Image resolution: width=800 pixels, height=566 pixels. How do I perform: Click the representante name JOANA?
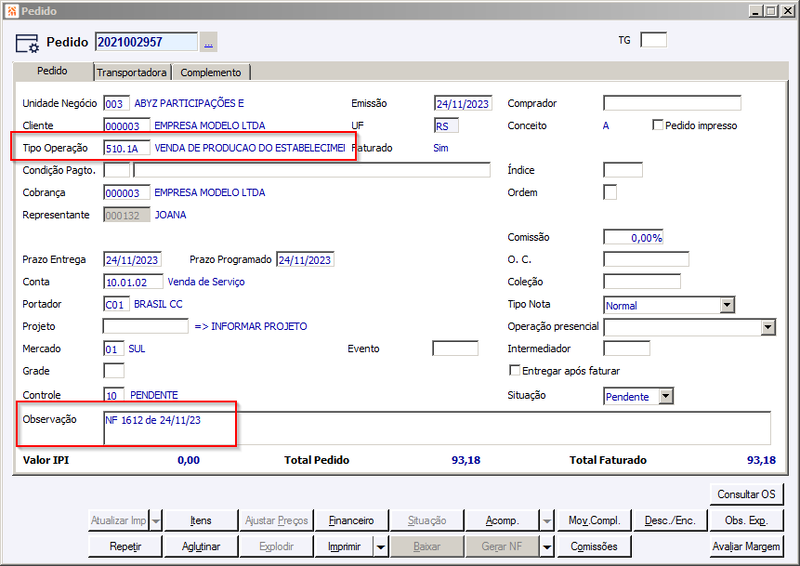[170, 215]
